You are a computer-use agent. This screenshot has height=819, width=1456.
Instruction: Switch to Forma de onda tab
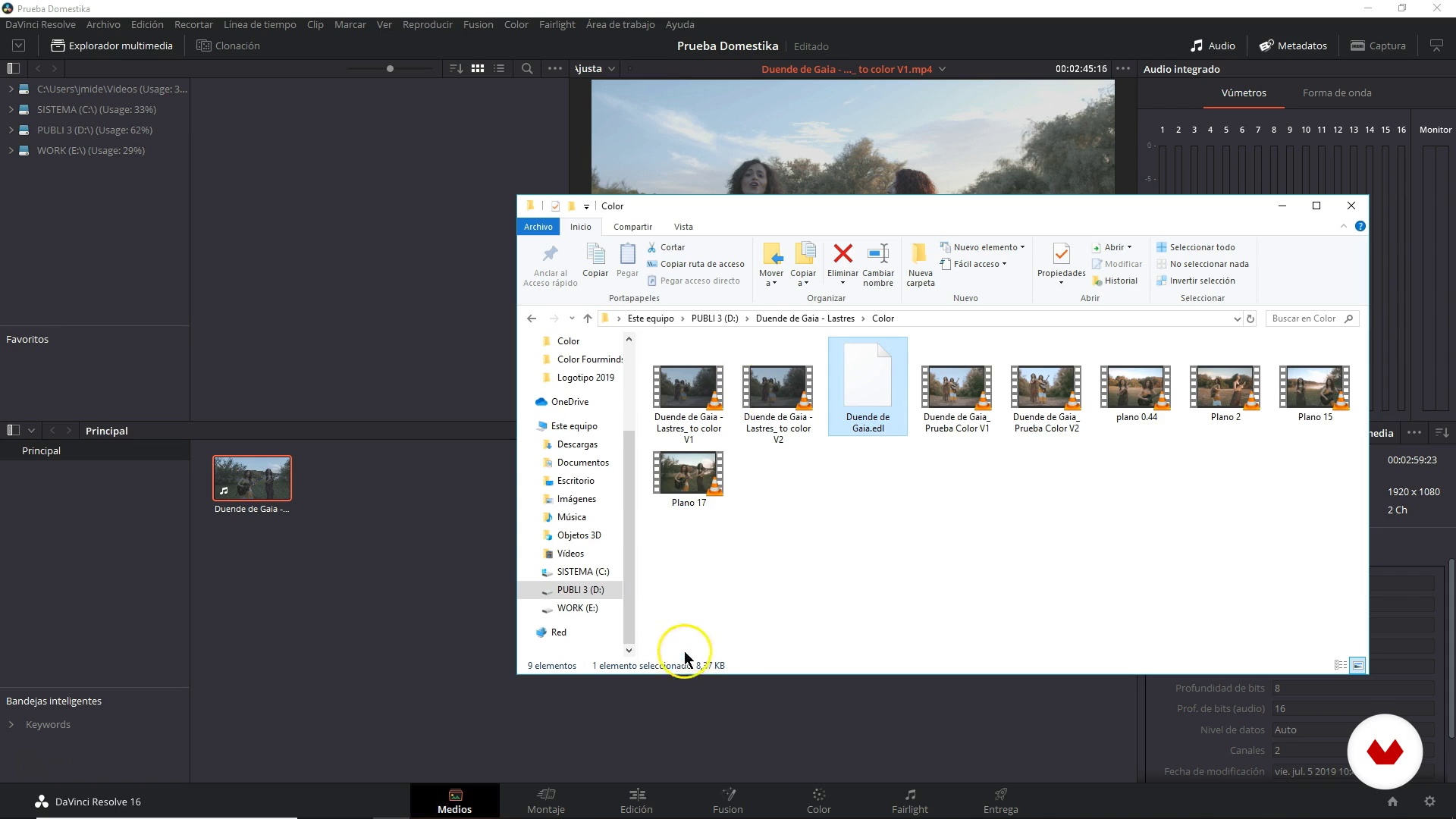(x=1337, y=93)
